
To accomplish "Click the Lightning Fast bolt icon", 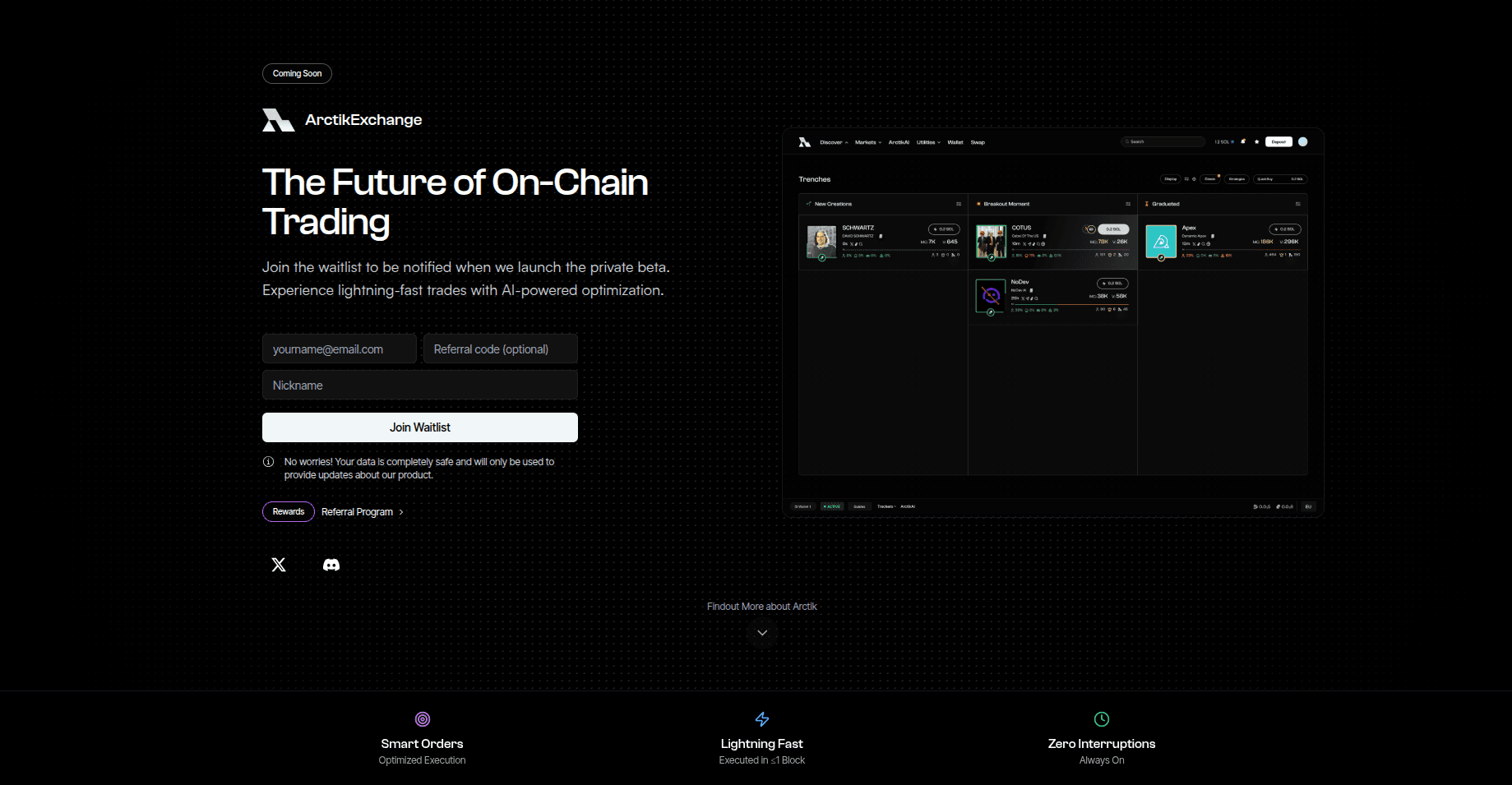I will coord(762,719).
